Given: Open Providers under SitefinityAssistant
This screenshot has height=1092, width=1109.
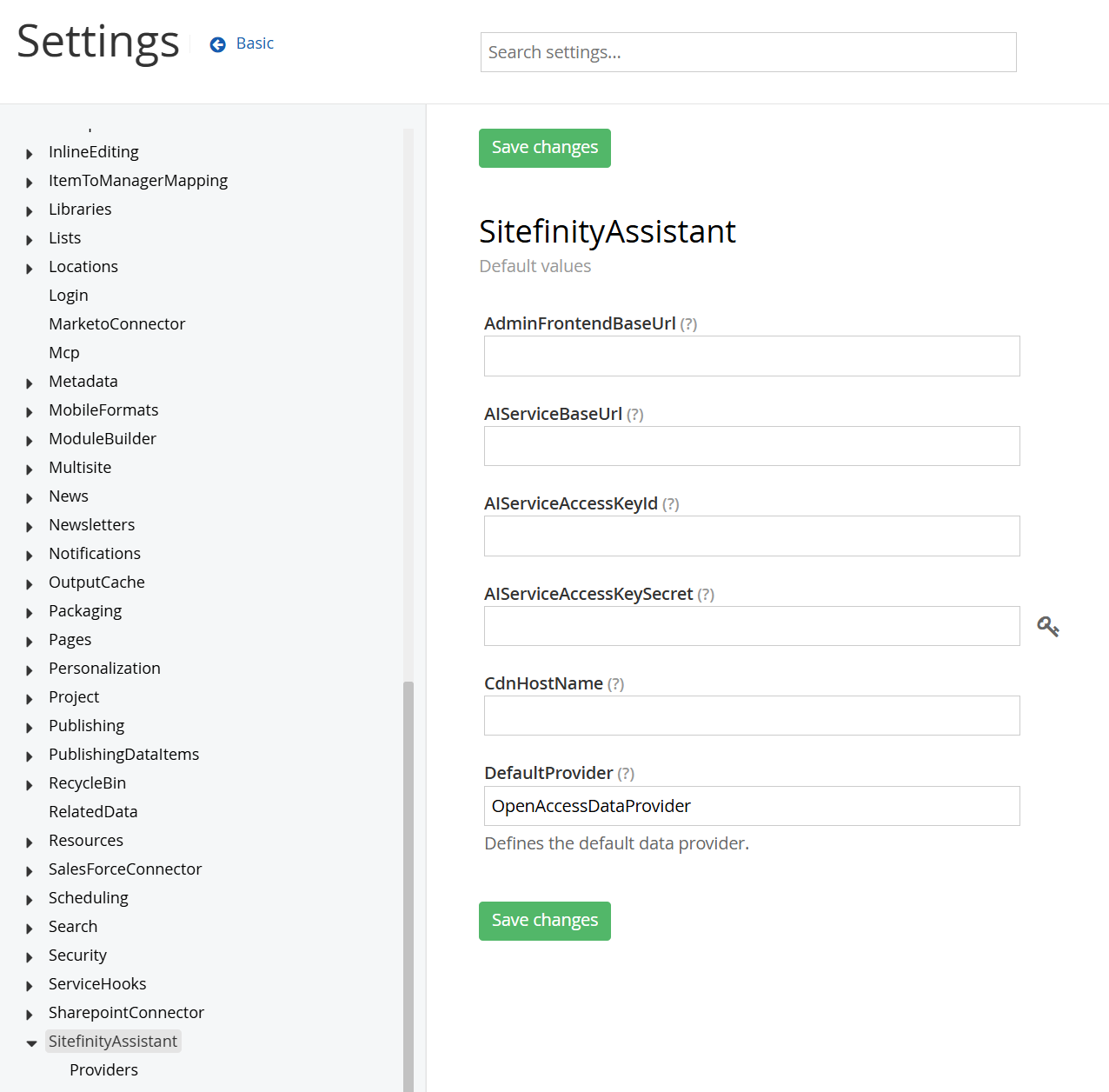Looking at the screenshot, I should click(x=103, y=1070).
